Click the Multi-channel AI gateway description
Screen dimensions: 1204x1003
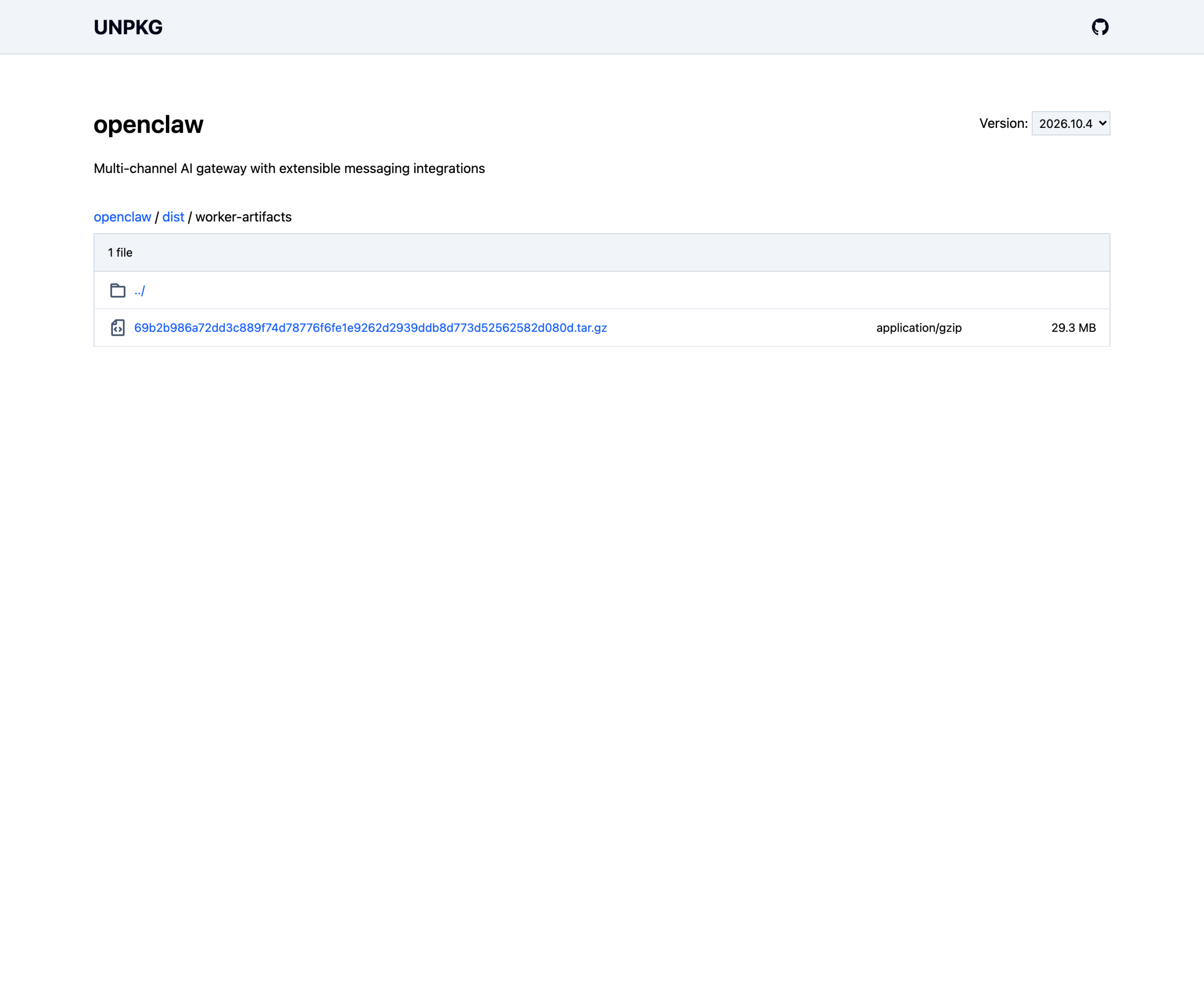click(x=290, y=168)
